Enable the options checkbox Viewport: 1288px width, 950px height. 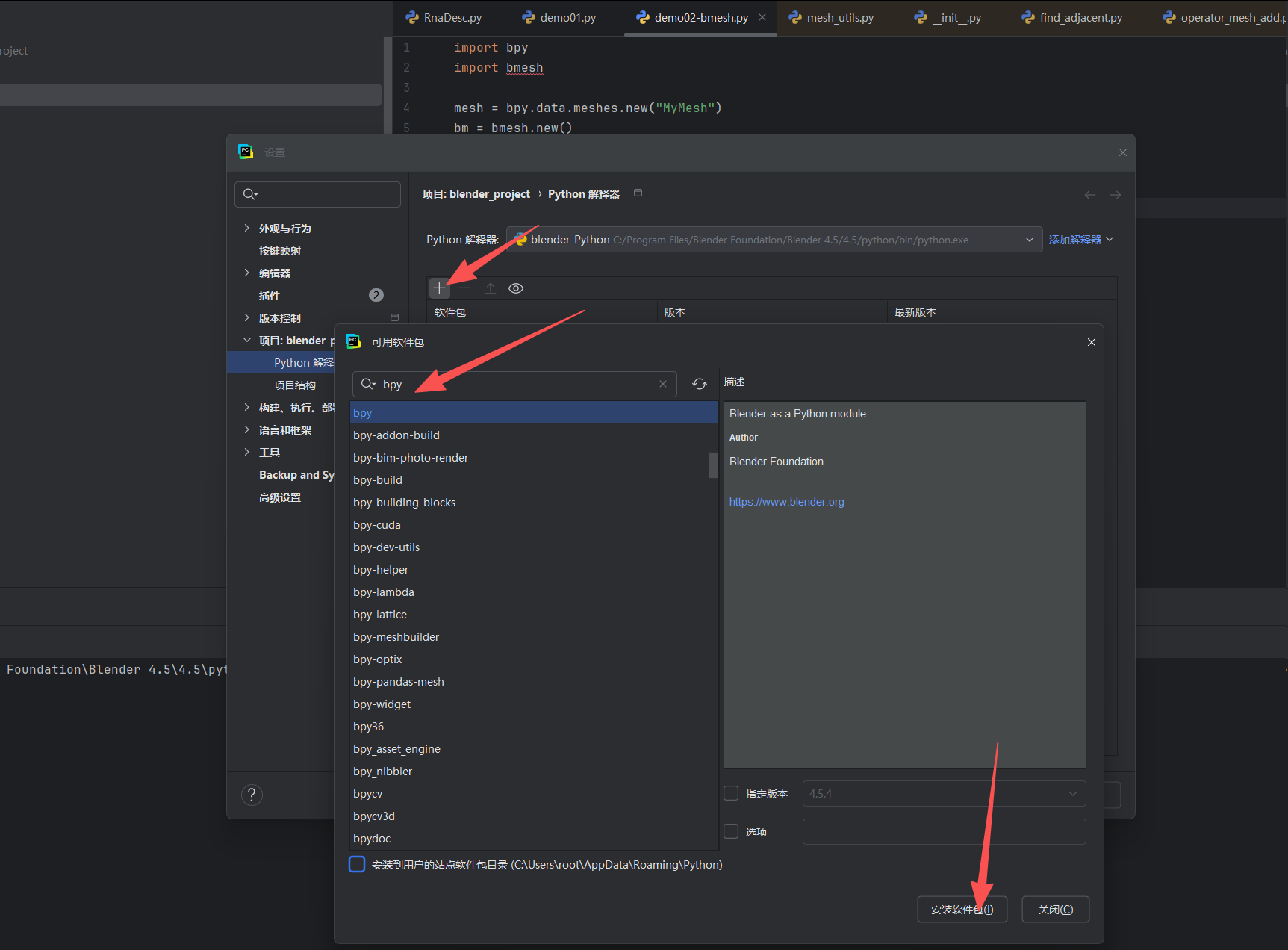[x=731, y=831]
